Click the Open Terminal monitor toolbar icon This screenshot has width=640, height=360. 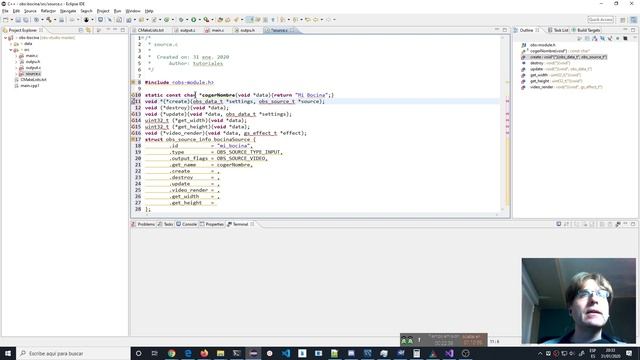(x=100, y=20)
